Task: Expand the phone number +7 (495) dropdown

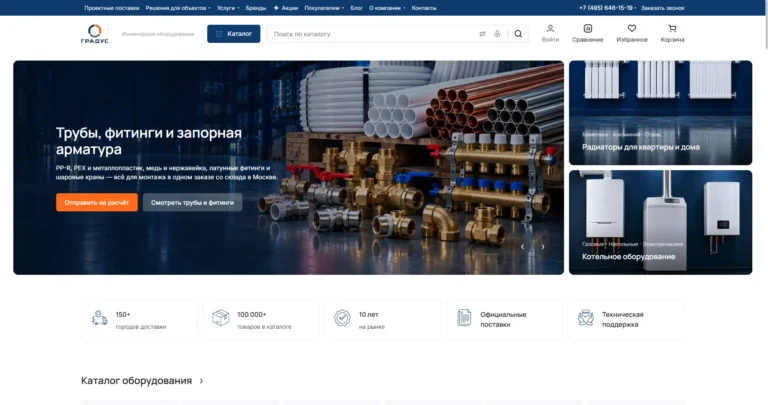Action: 607,8
